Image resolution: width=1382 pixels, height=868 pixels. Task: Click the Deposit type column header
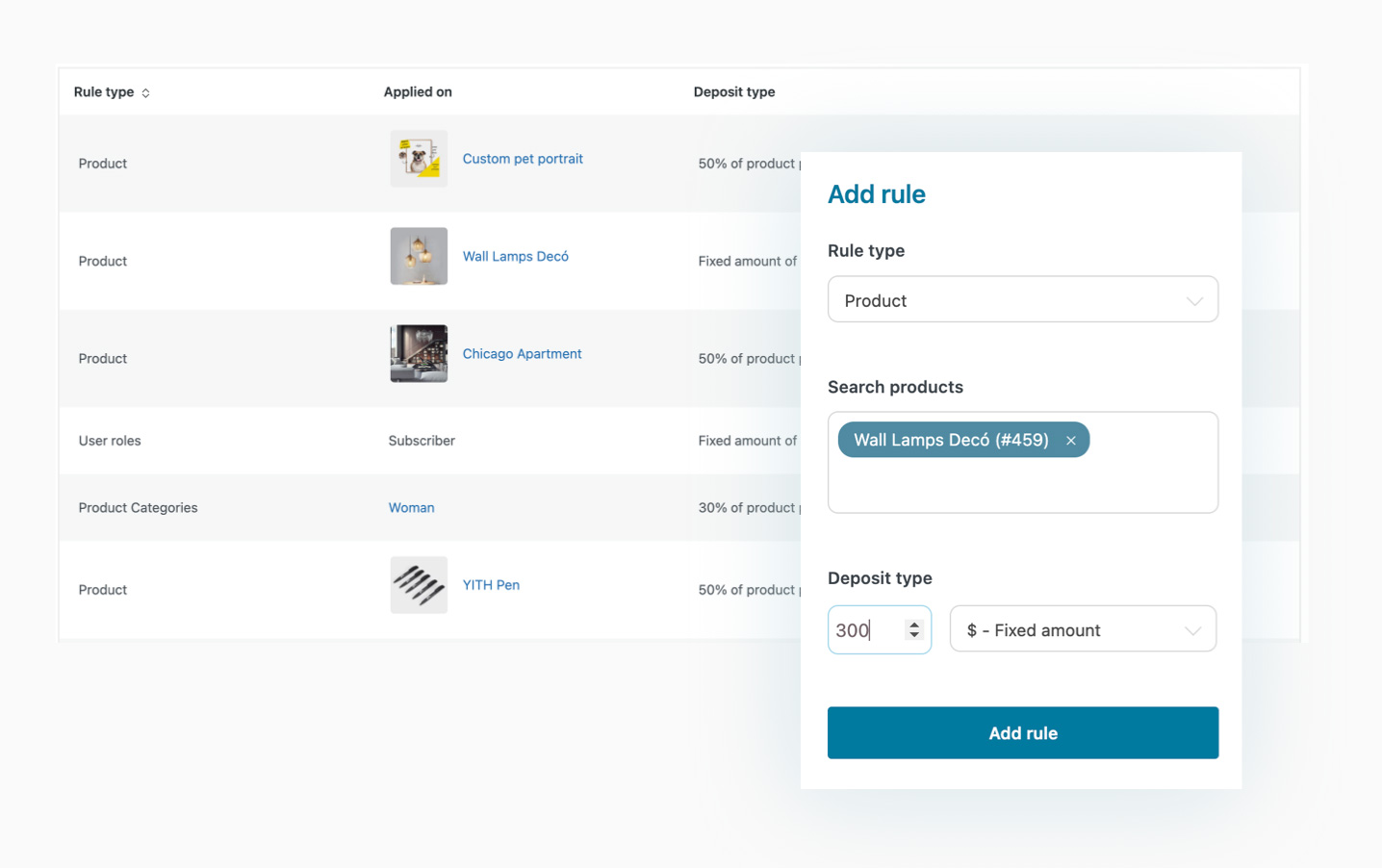click(x=734, y=92)
